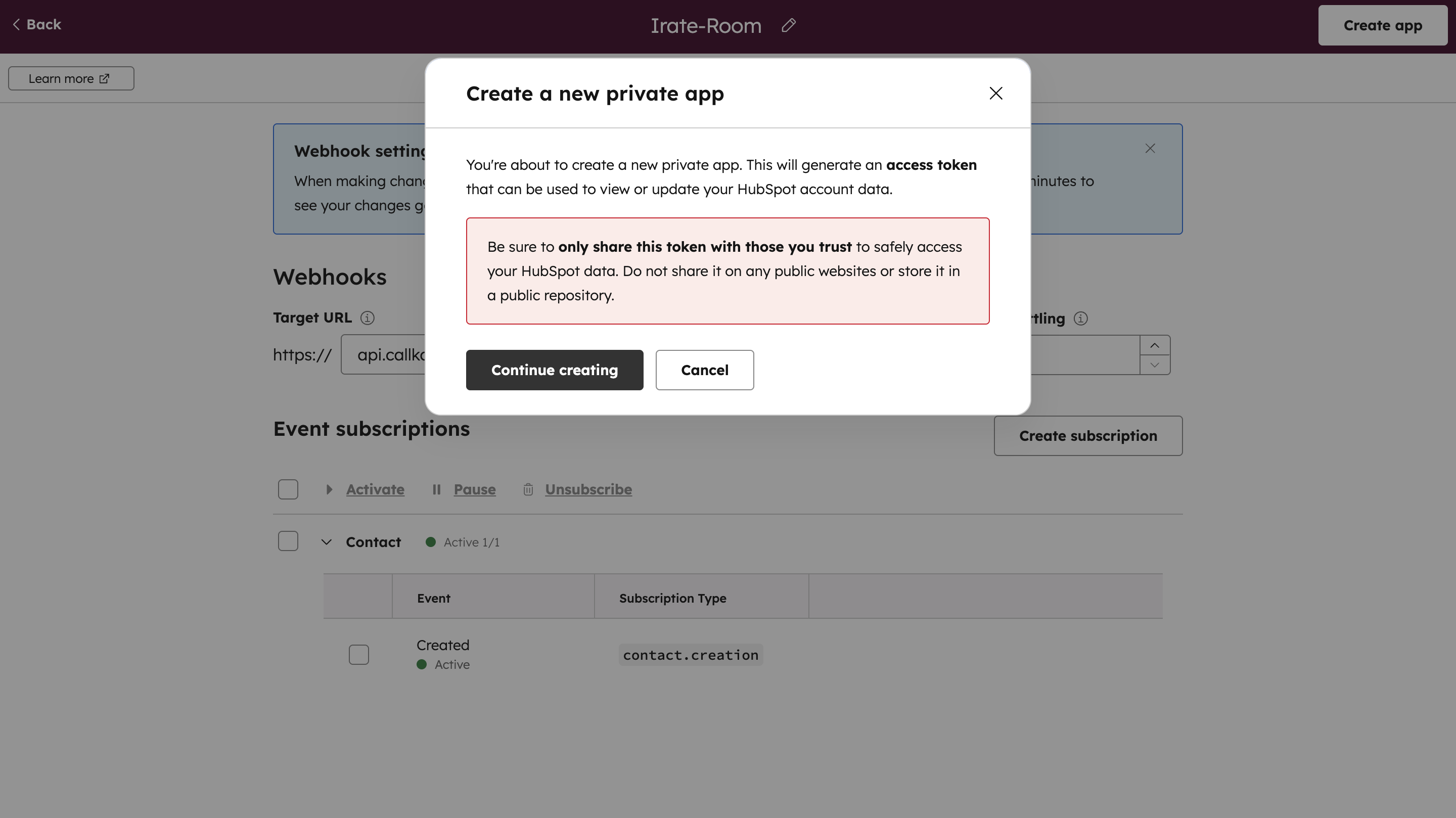Dismiss the webhook settings banner
1456x818 pixels.
point(1150,148)
